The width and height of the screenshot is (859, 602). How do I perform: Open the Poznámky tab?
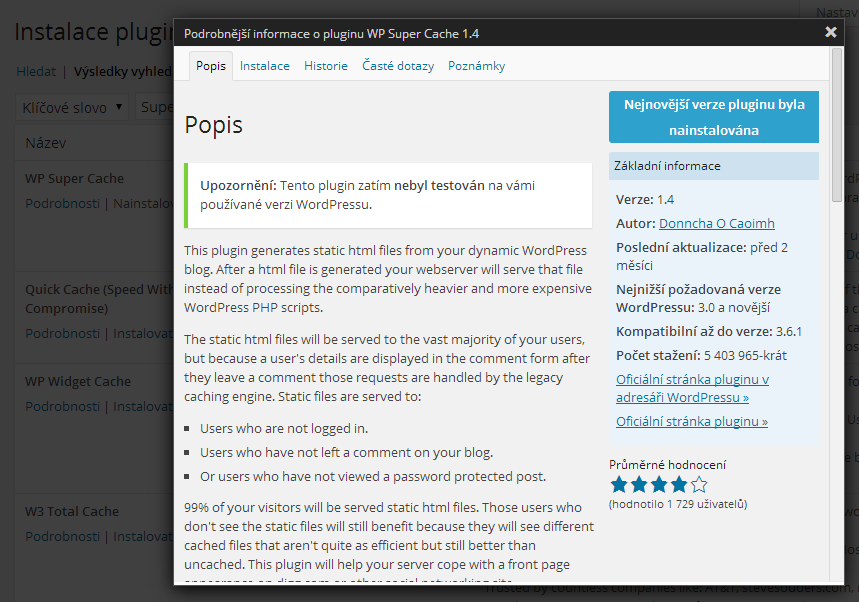click(477, 66)
